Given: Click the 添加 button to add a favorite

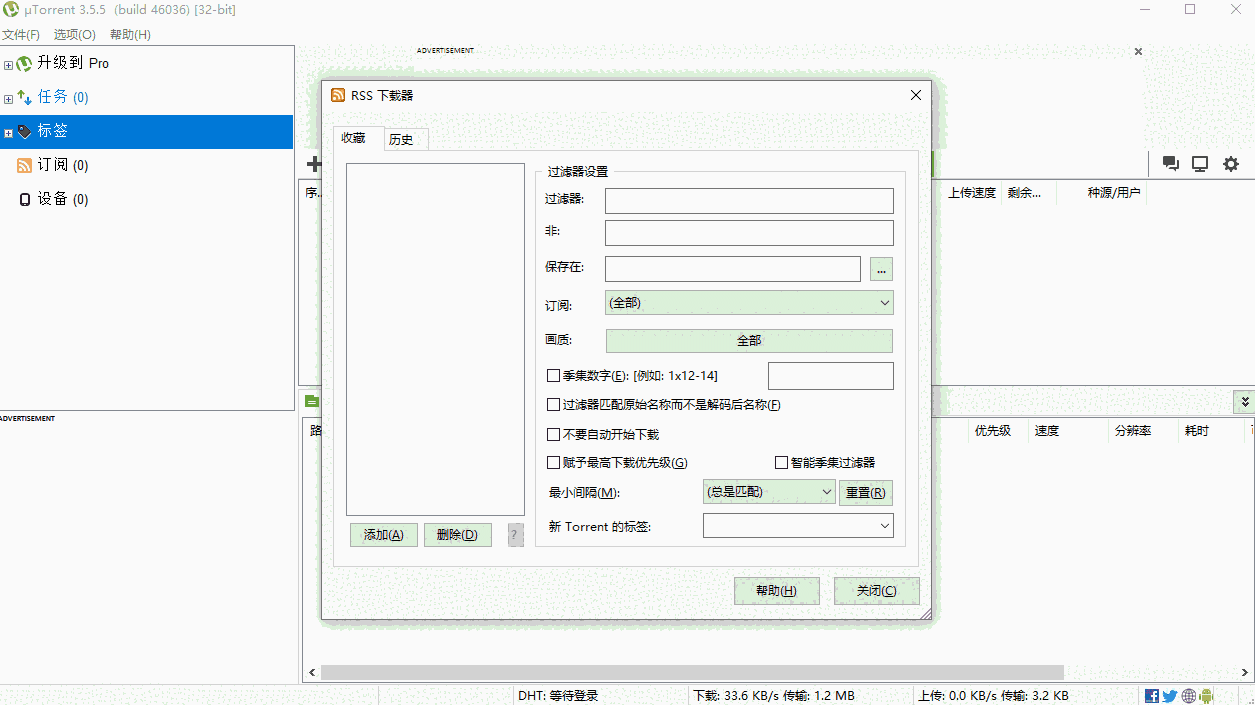Looking at the screenshot, I should tap(383, 534).
